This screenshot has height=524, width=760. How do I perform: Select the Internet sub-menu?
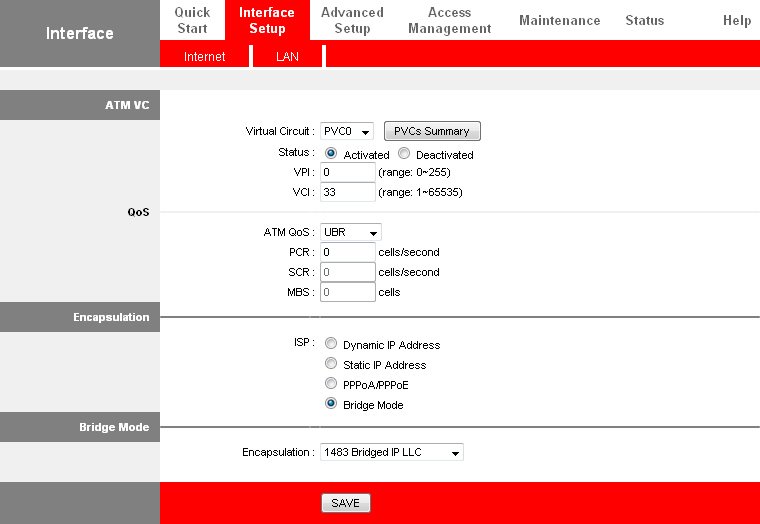[x=204, y=57]
